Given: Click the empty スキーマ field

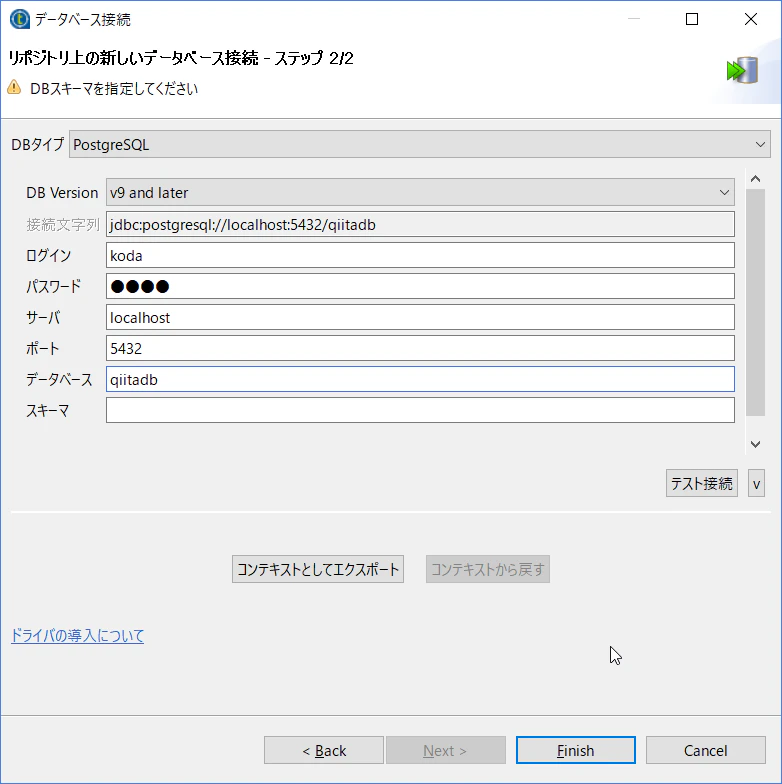Looking at the screenshot, I should pyautogui.click(x=420, y=410).
